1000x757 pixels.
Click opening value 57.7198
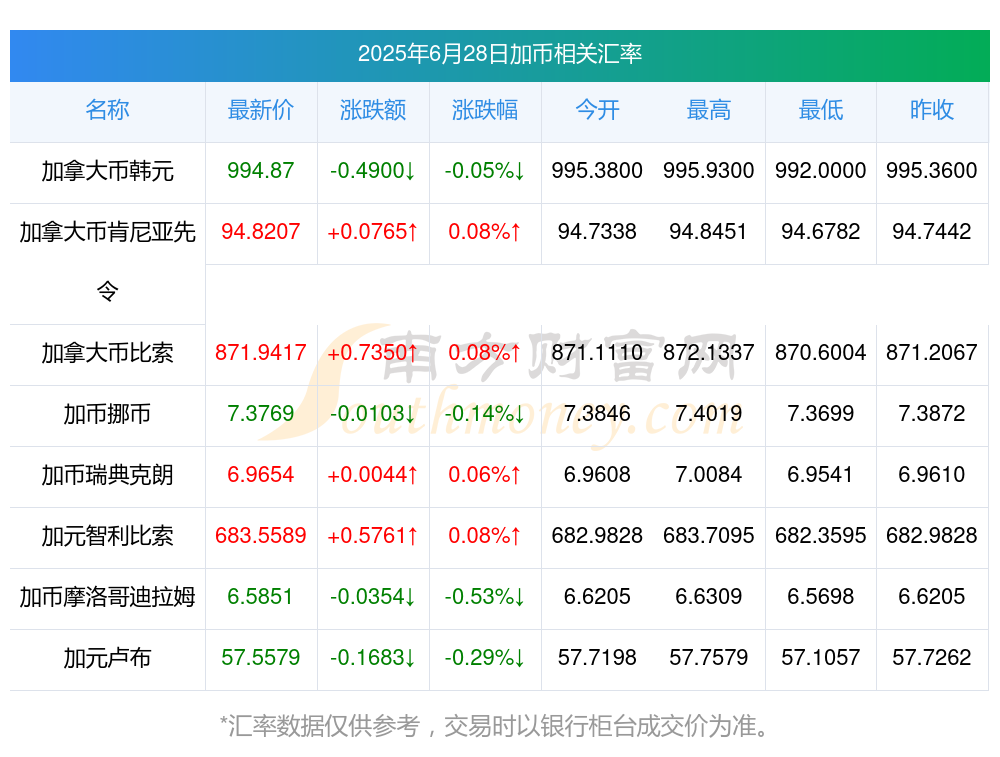(597, 657)
